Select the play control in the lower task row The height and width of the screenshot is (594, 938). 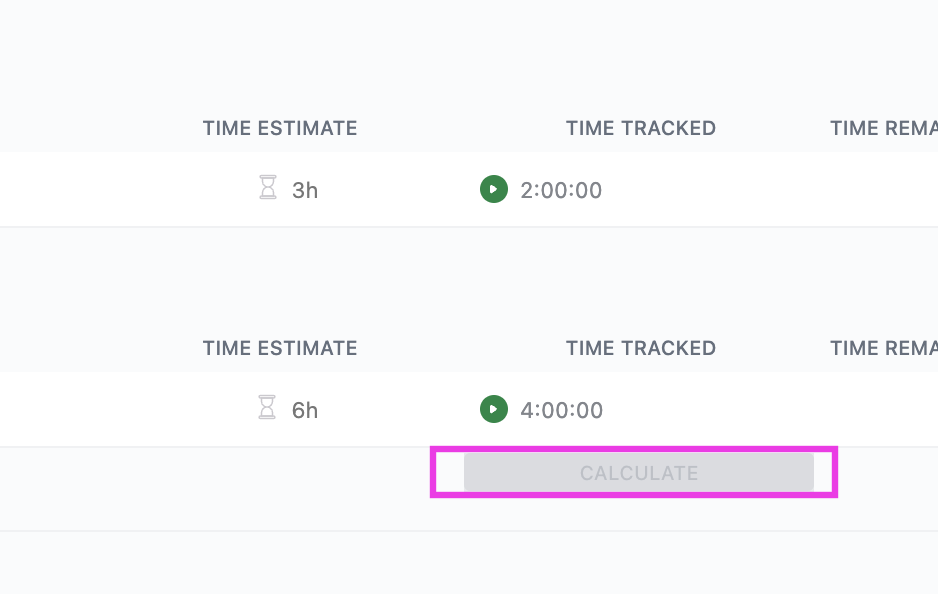[x=494, y=410]
